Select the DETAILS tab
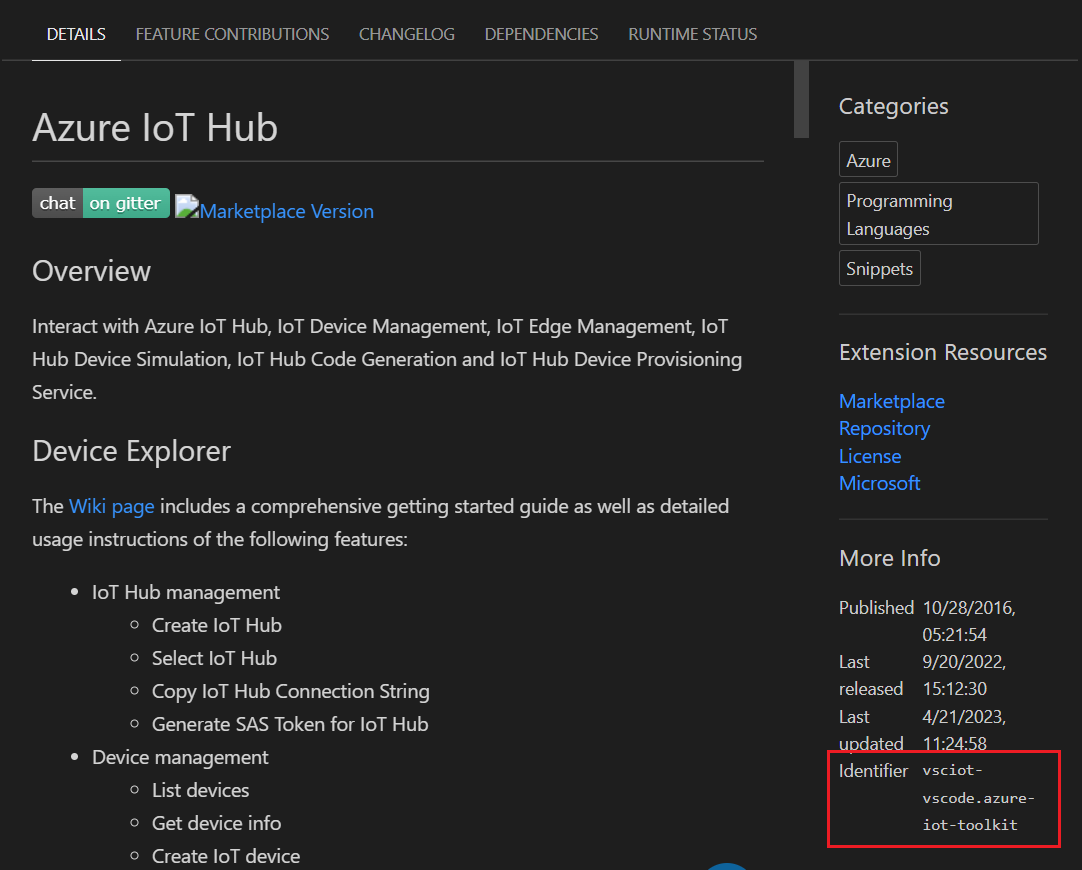The image size is (1082, 870). point(75,33)
